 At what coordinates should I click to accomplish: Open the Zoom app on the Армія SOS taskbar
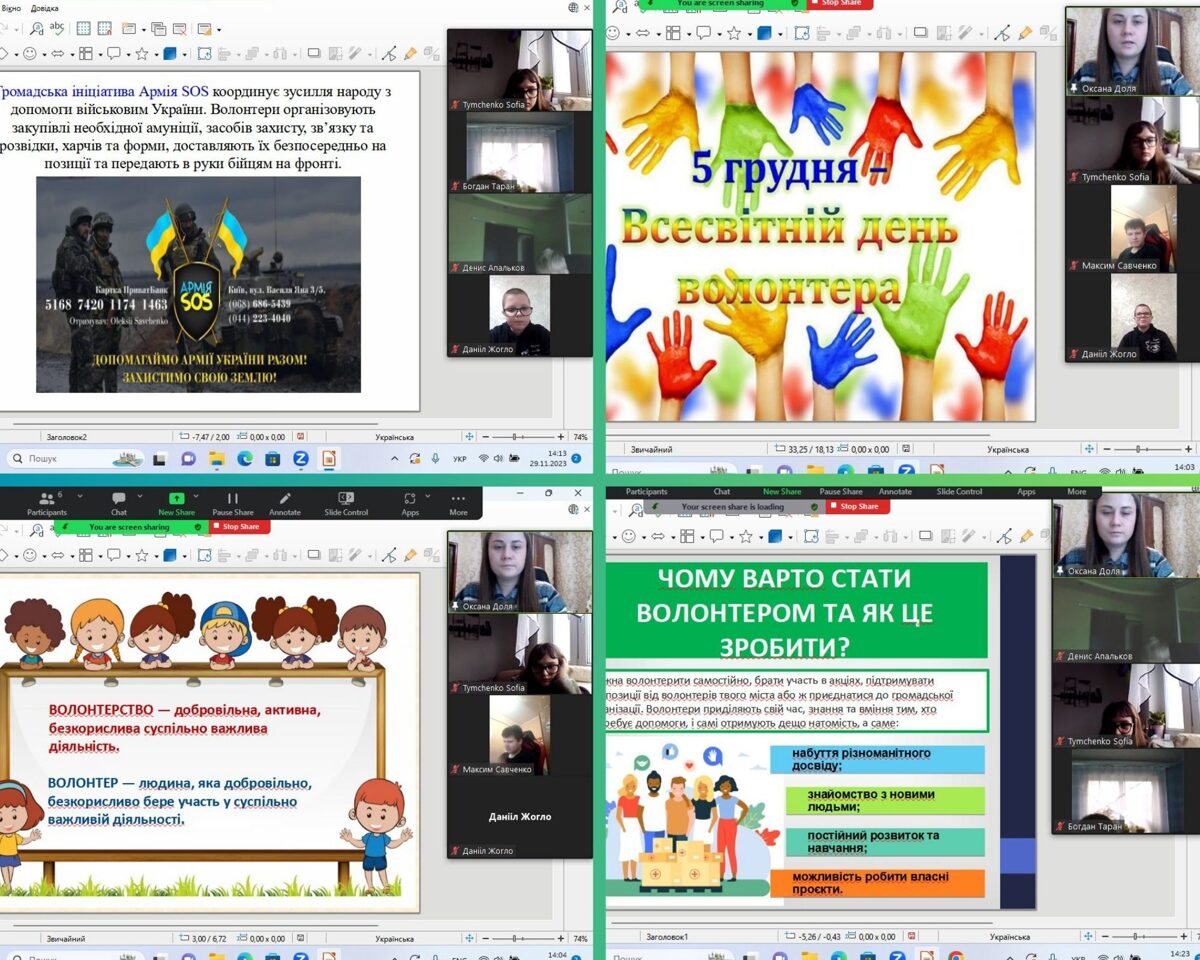(x=300, y=459)
